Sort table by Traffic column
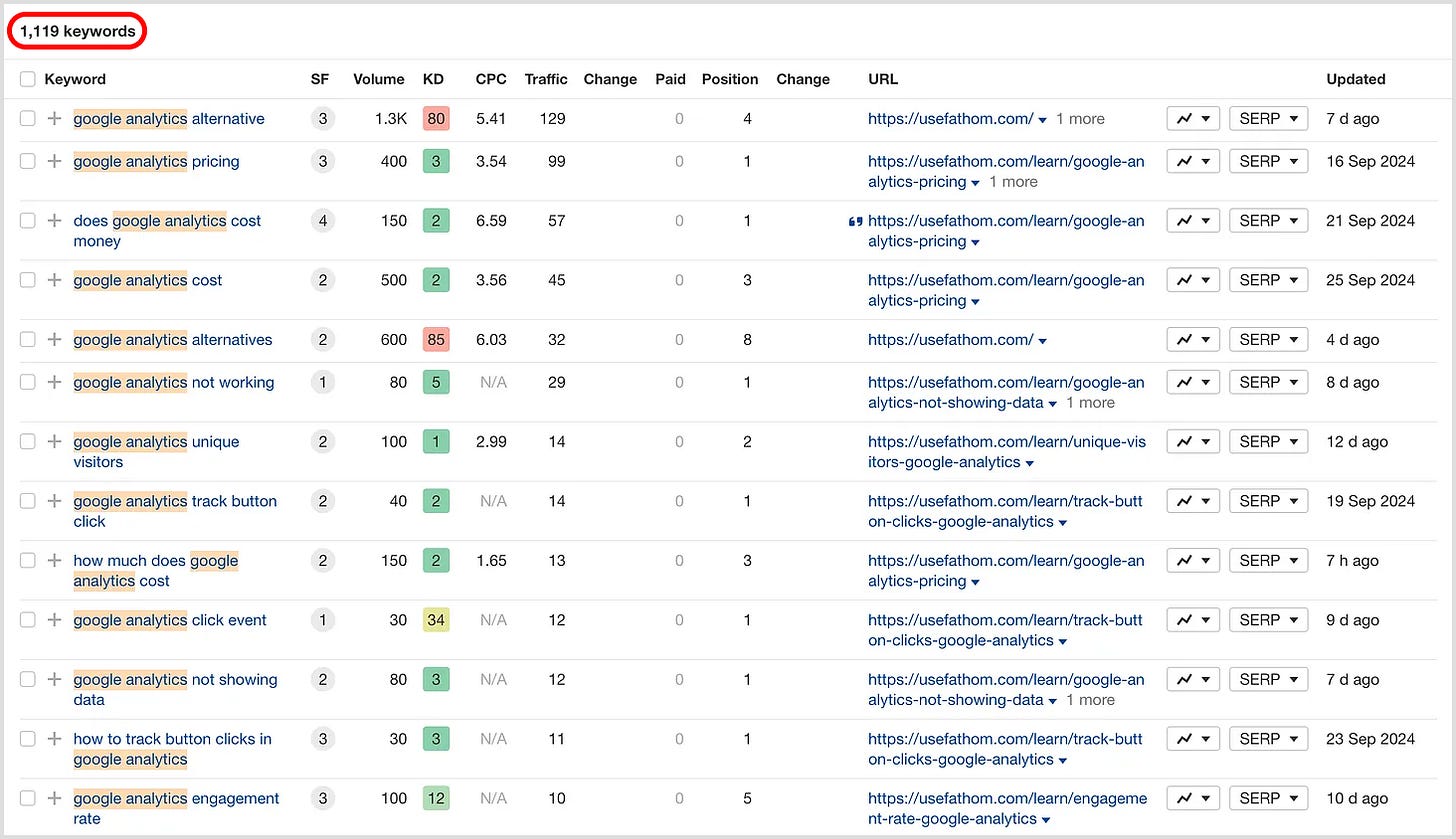The image size is (1456, 839). pos(545,79)
